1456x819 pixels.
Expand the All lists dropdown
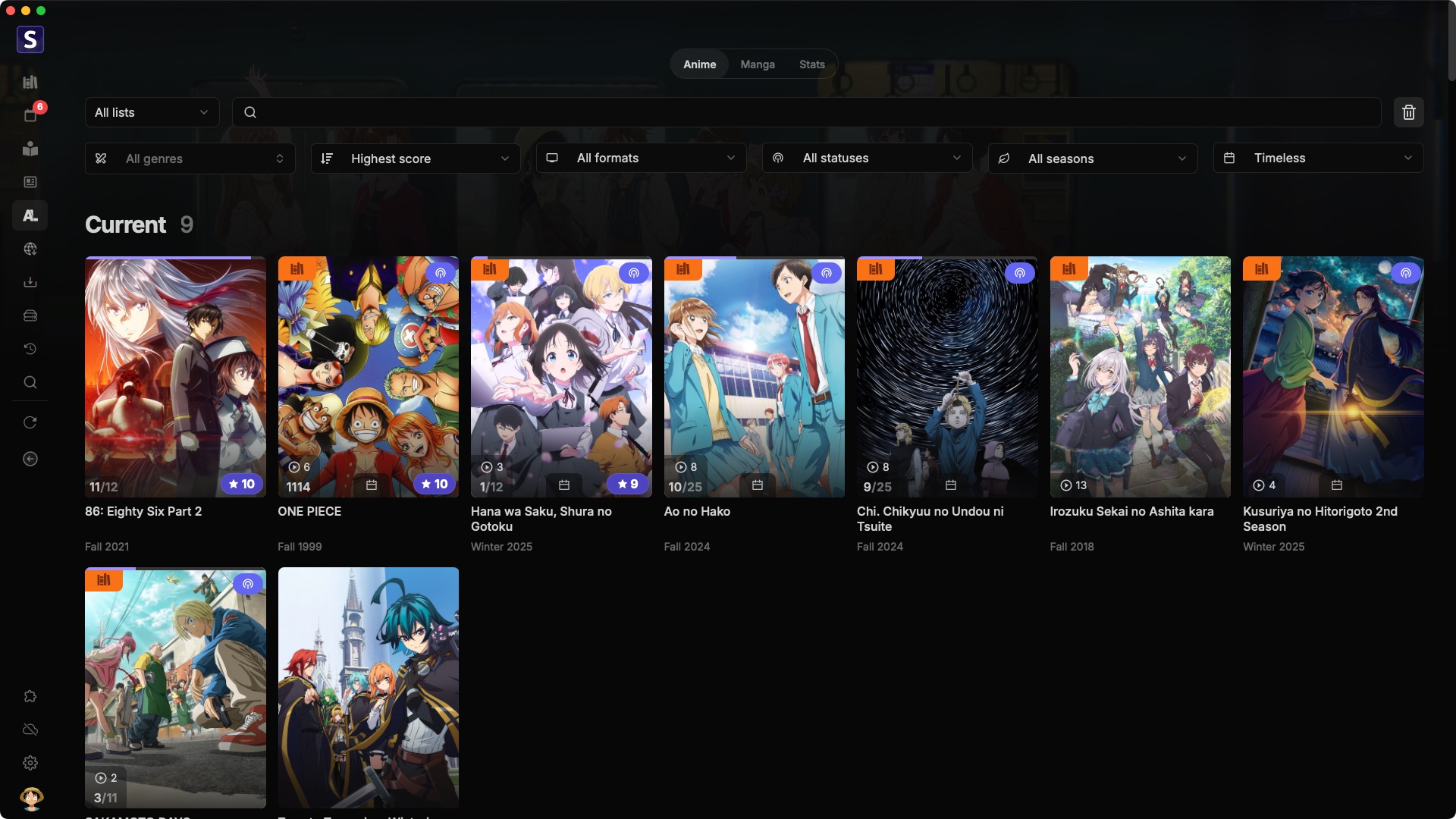(152, 112)
